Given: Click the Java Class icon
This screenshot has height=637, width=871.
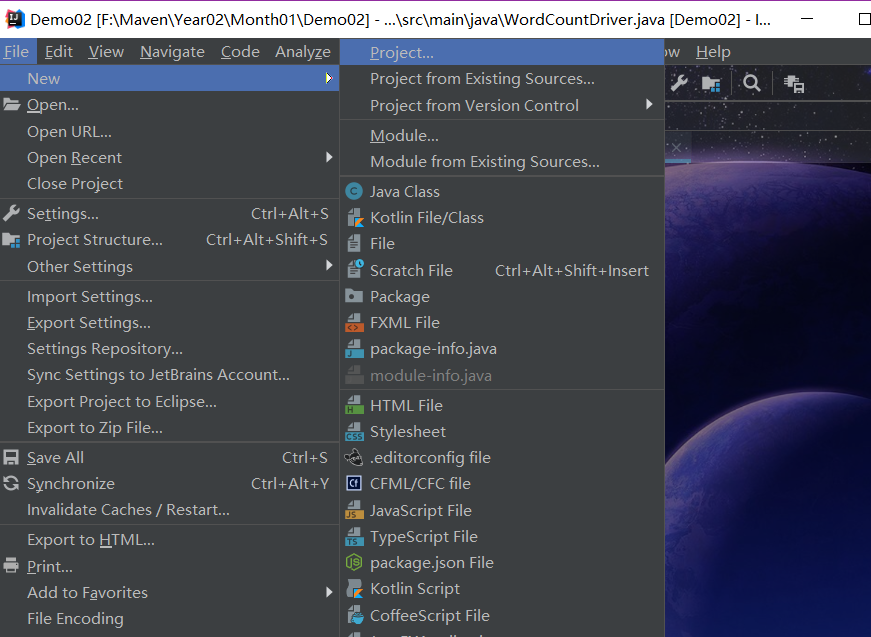Looking at the screenshot, I should (x=354, y=192).
